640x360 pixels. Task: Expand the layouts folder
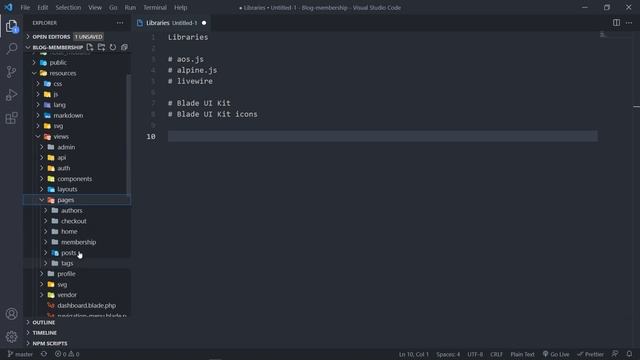[67, 189]
